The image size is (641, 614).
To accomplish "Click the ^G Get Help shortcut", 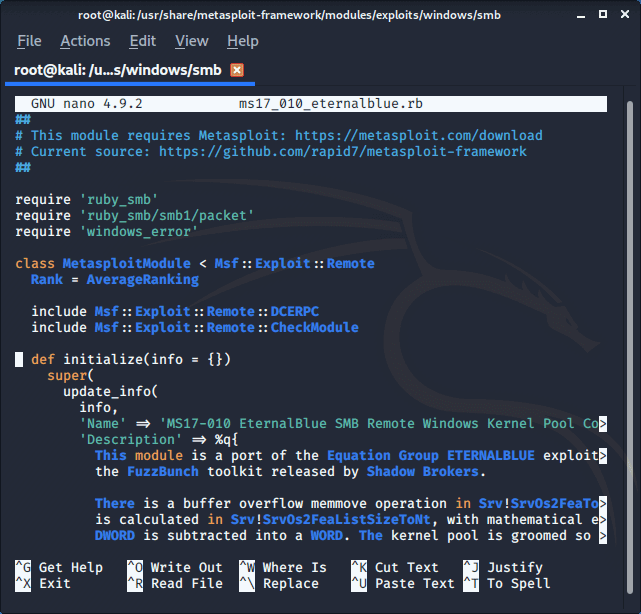I will [59, 567].
